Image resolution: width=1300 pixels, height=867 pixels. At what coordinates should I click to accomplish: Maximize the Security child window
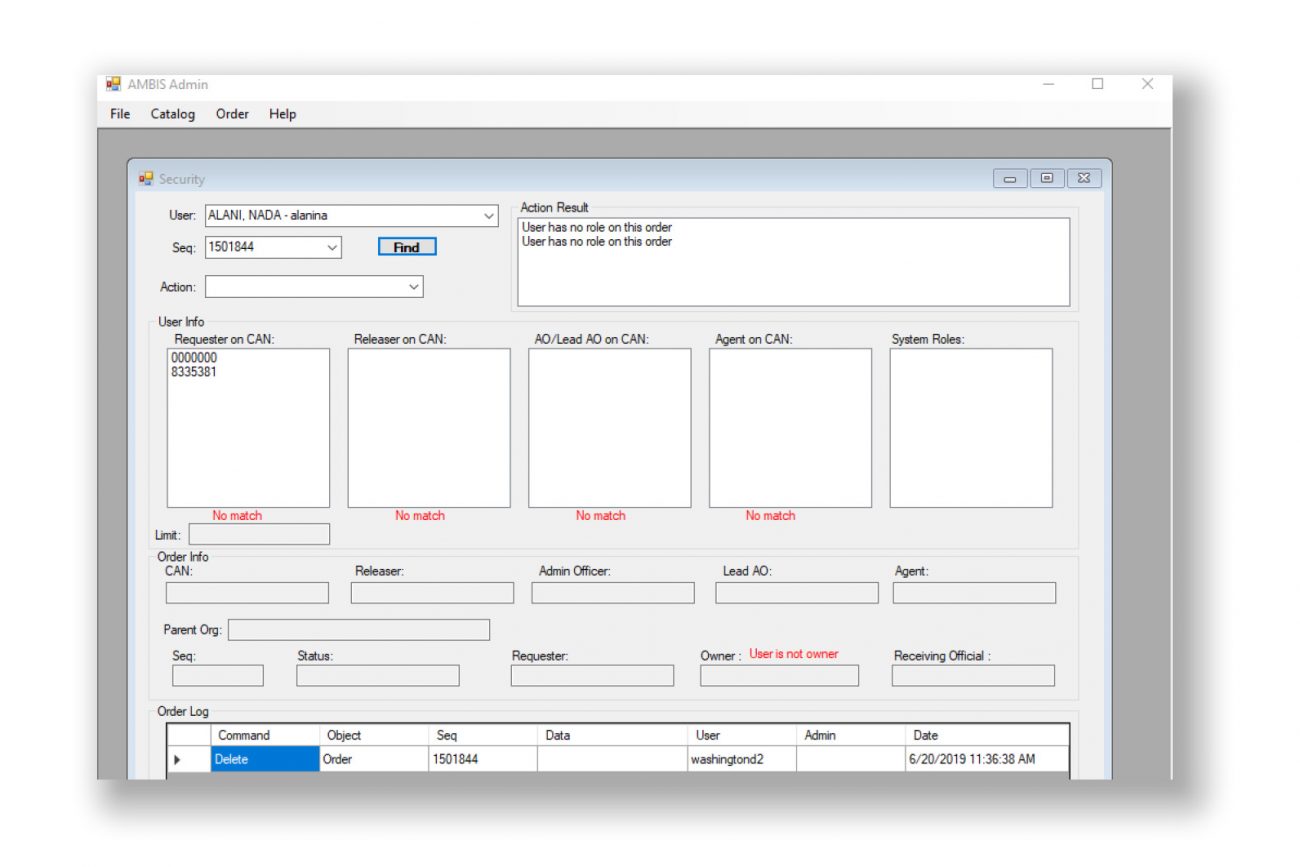[1046, 179]
